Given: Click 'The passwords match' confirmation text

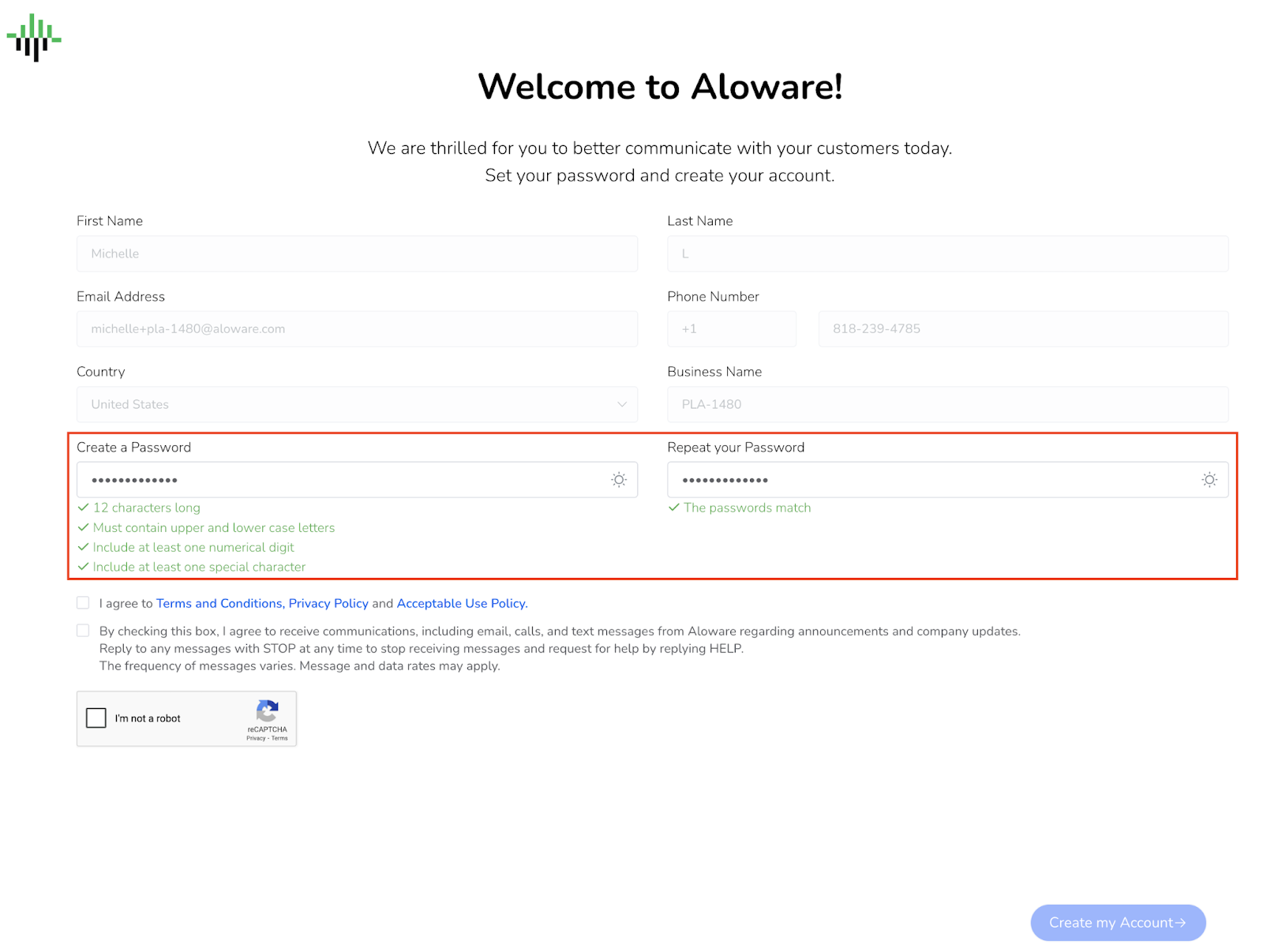Looking at the screenshot, I should pos(747,508).
